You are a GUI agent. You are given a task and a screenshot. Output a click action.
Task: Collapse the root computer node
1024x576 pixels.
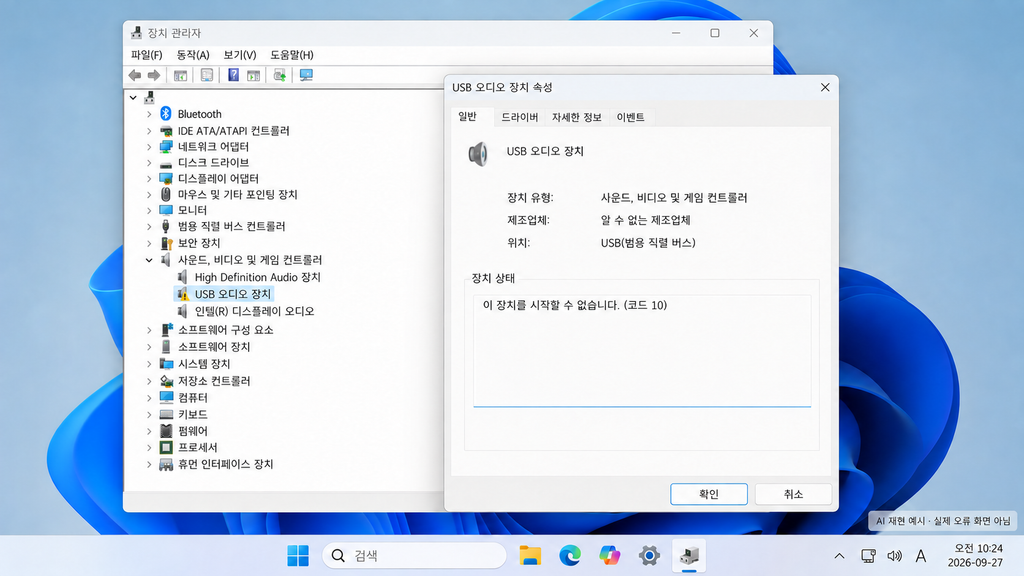click(x=133, y=98)
